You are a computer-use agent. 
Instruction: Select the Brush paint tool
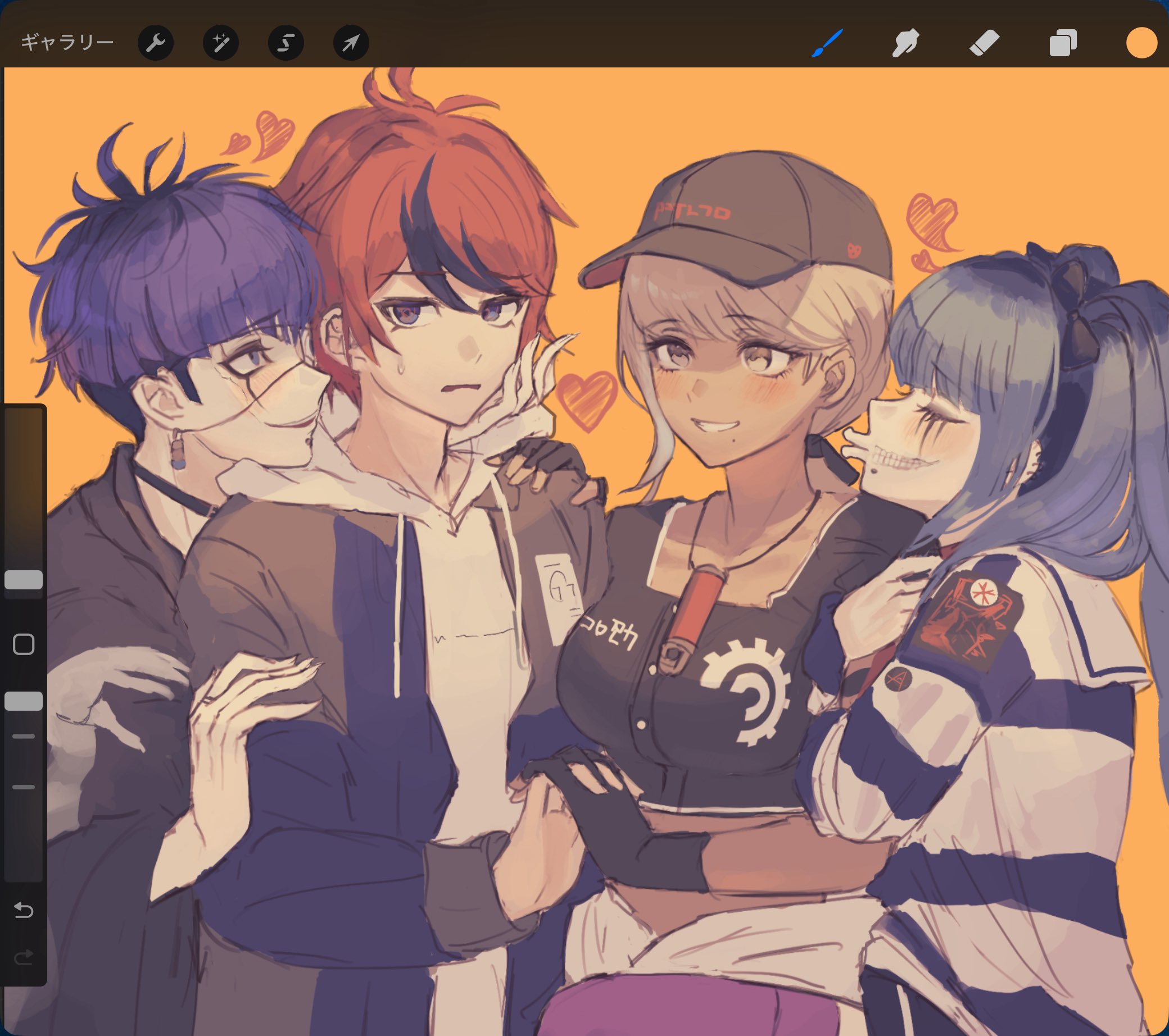coord(827,43)
